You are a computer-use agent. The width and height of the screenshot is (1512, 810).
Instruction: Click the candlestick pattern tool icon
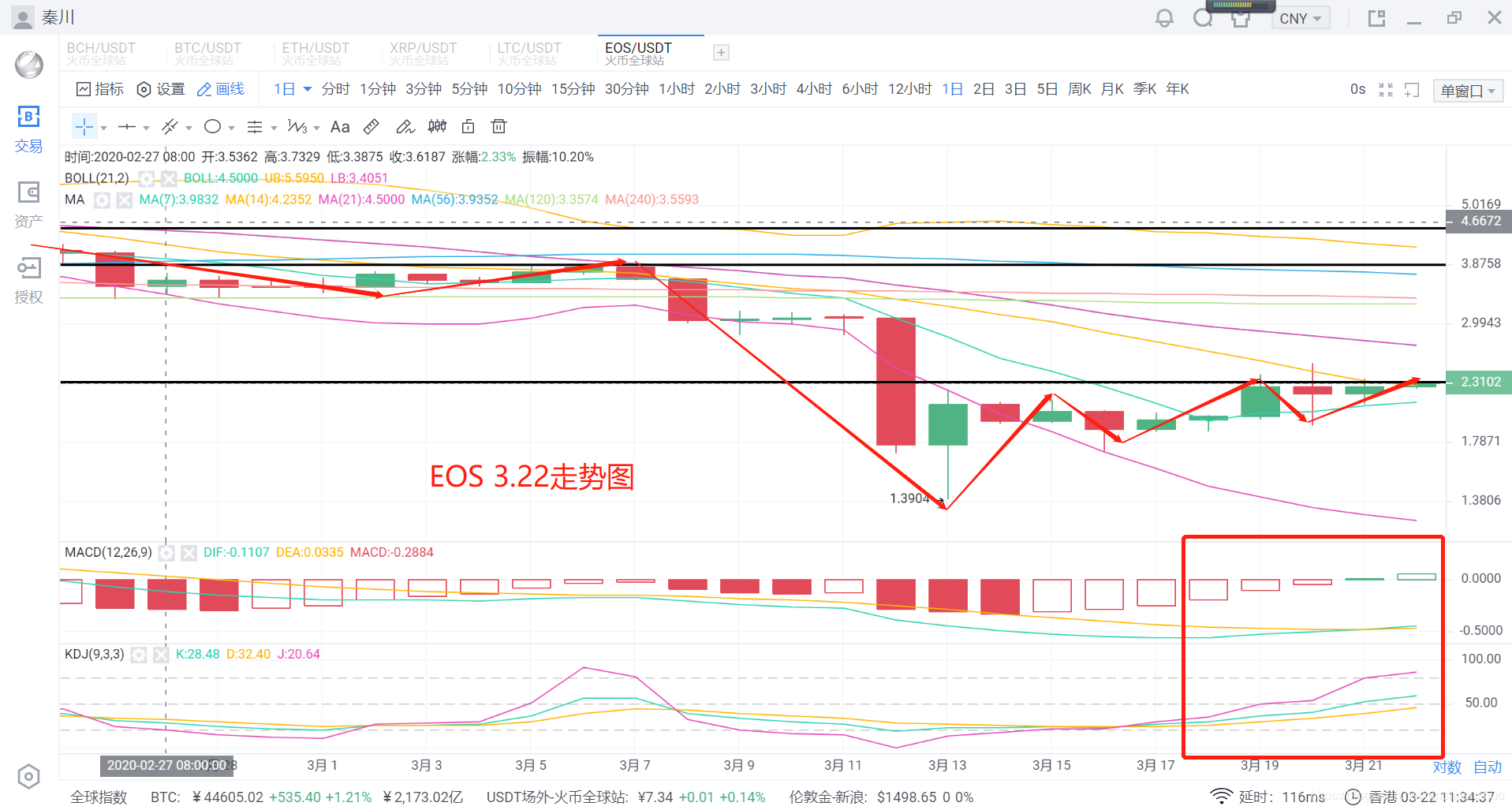click(x=437, y=126)
